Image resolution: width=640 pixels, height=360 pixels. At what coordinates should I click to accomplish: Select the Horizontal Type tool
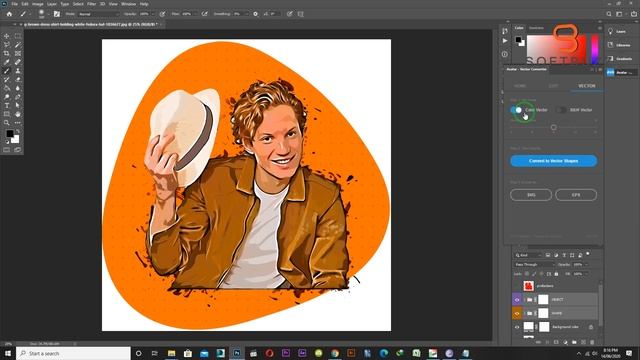(7, 105)
